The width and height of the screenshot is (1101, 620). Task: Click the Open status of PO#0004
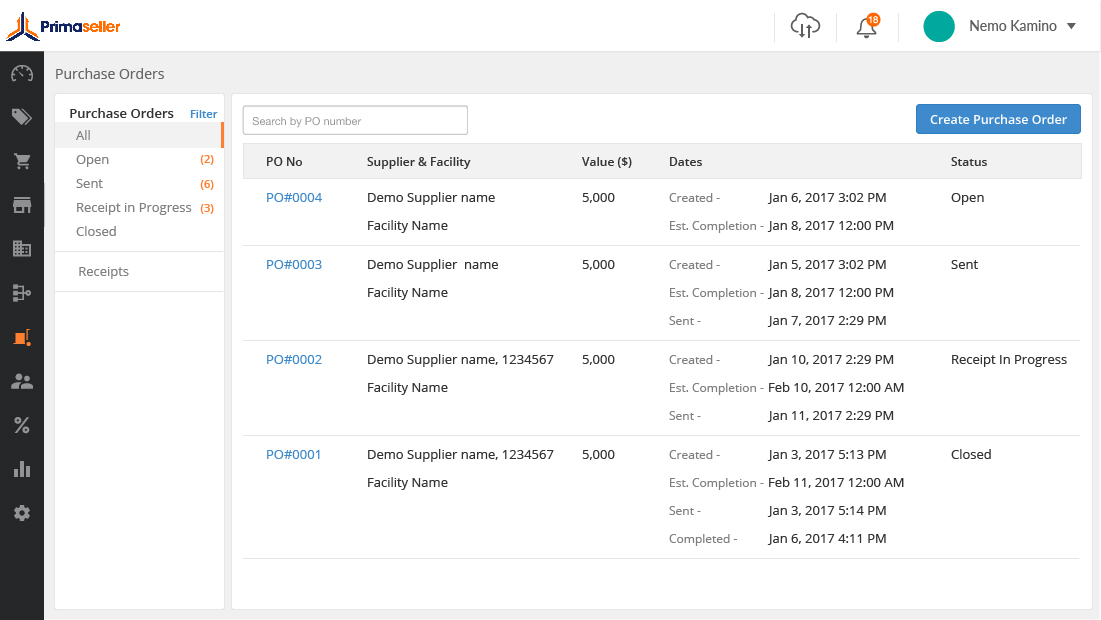click(968, 197)
